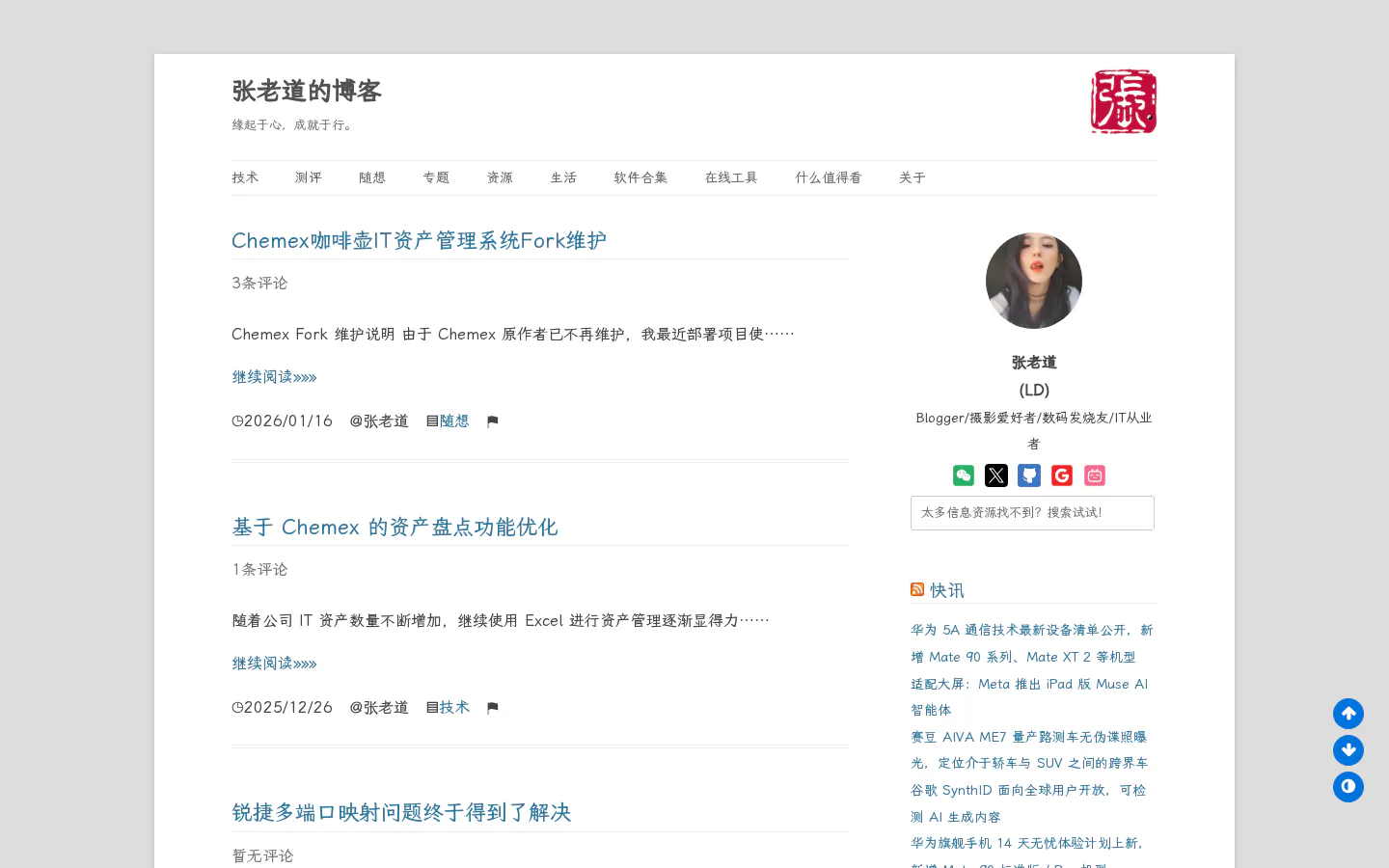This screenshot has height=868, width=1389.
Task: Open the 随想 menu item
Action: [x=372, y=177]
